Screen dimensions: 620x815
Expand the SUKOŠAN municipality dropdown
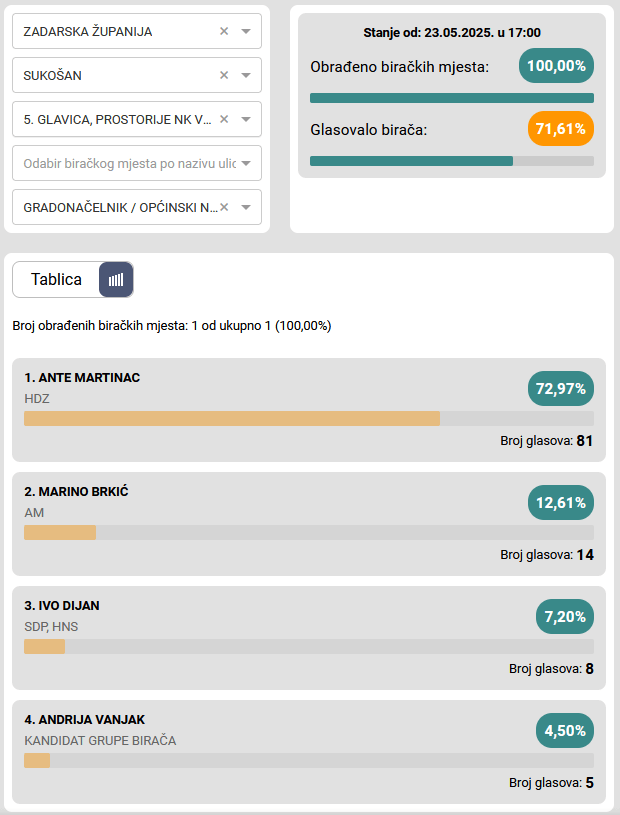click(246, 75)
